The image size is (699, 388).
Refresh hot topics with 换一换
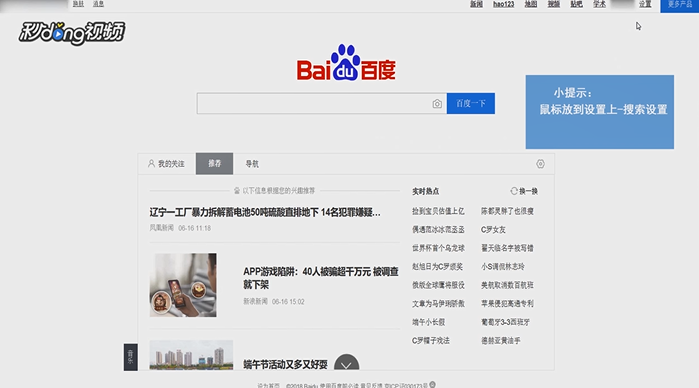point(524,191)
